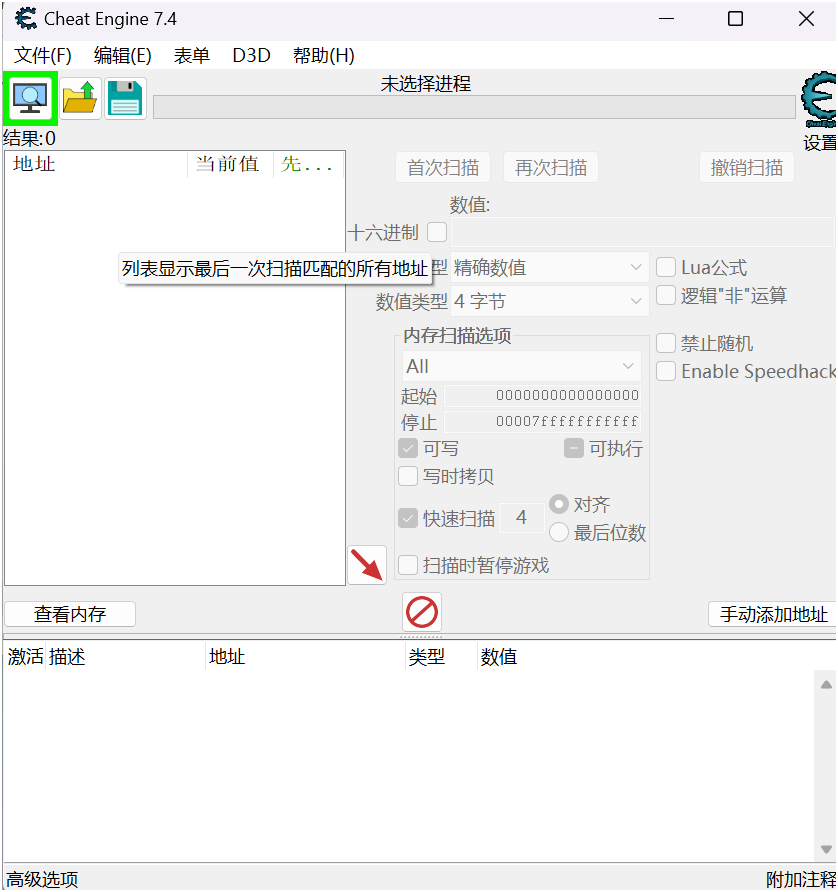
Task: Click 附加注释 in the status bar
Action: click(x=800, y=879)
